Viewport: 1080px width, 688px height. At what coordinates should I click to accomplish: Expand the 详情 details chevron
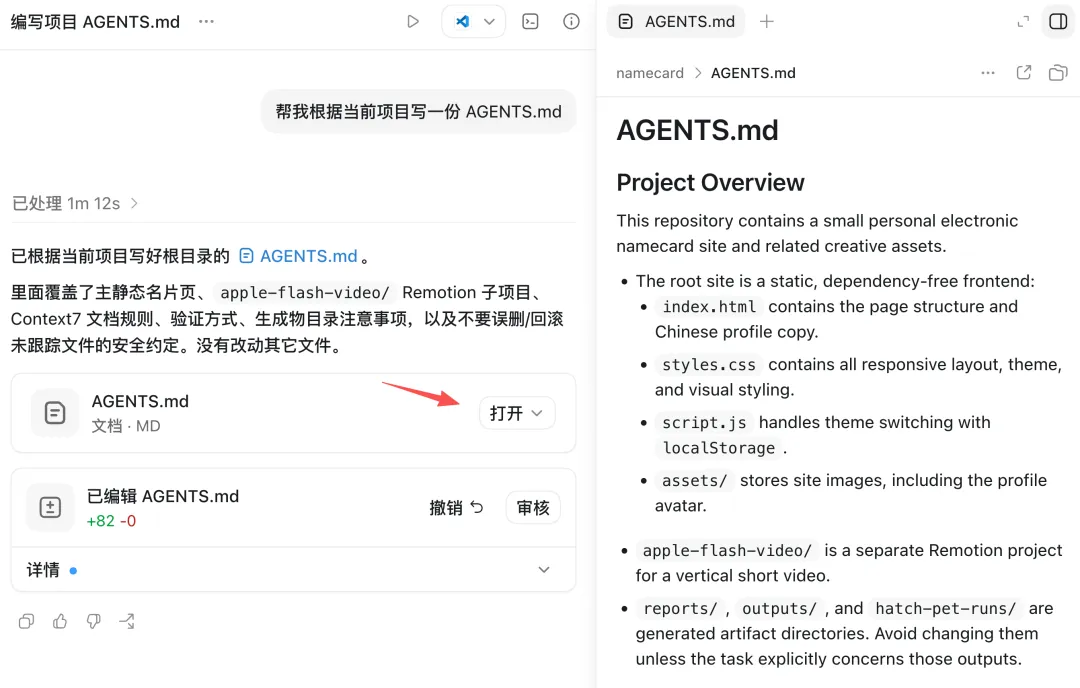pyautogui.click(x=543, y=570)
